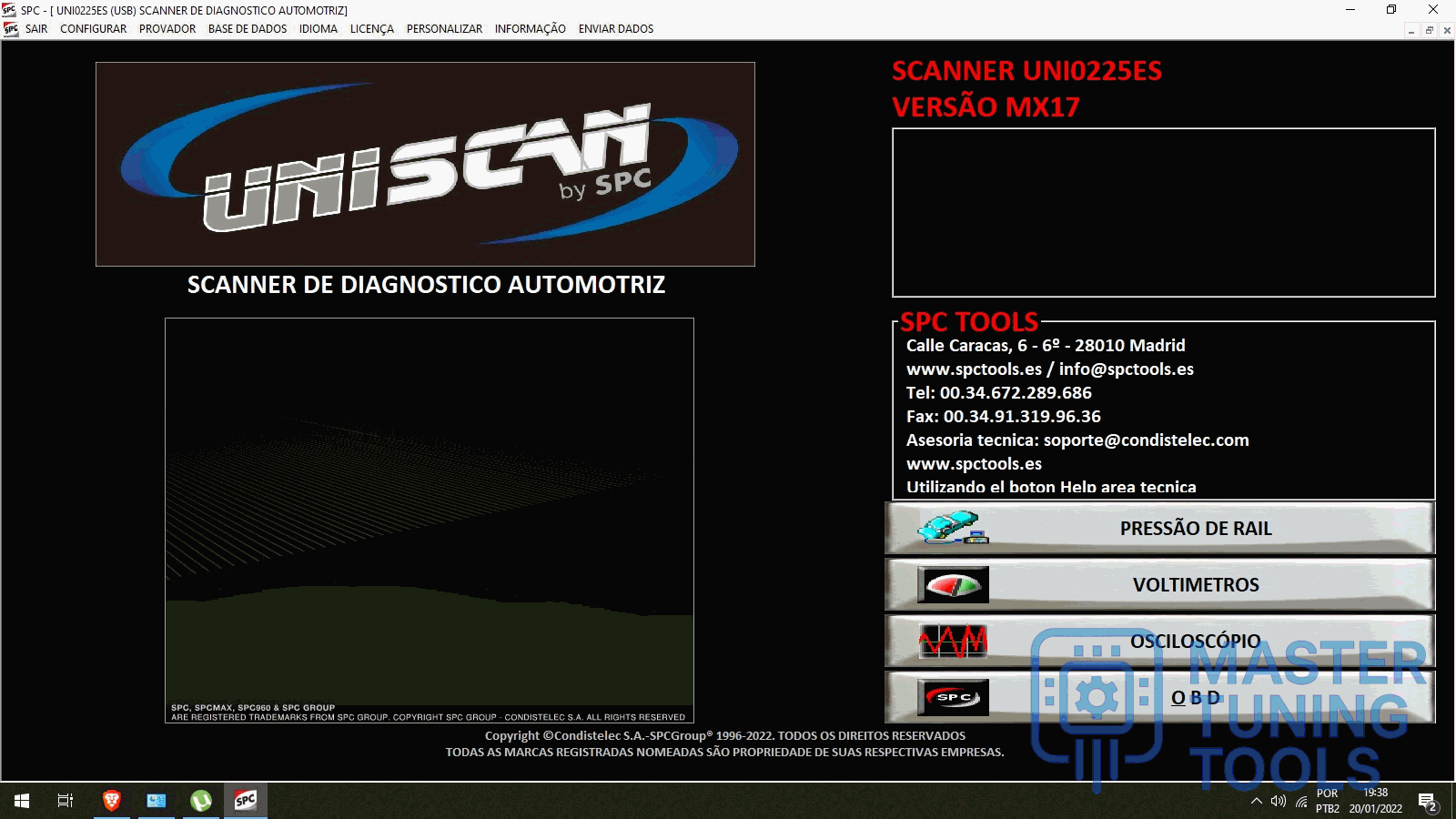Open the CONFIGURAR menu
1456x819 pixels.
[93, 29]
